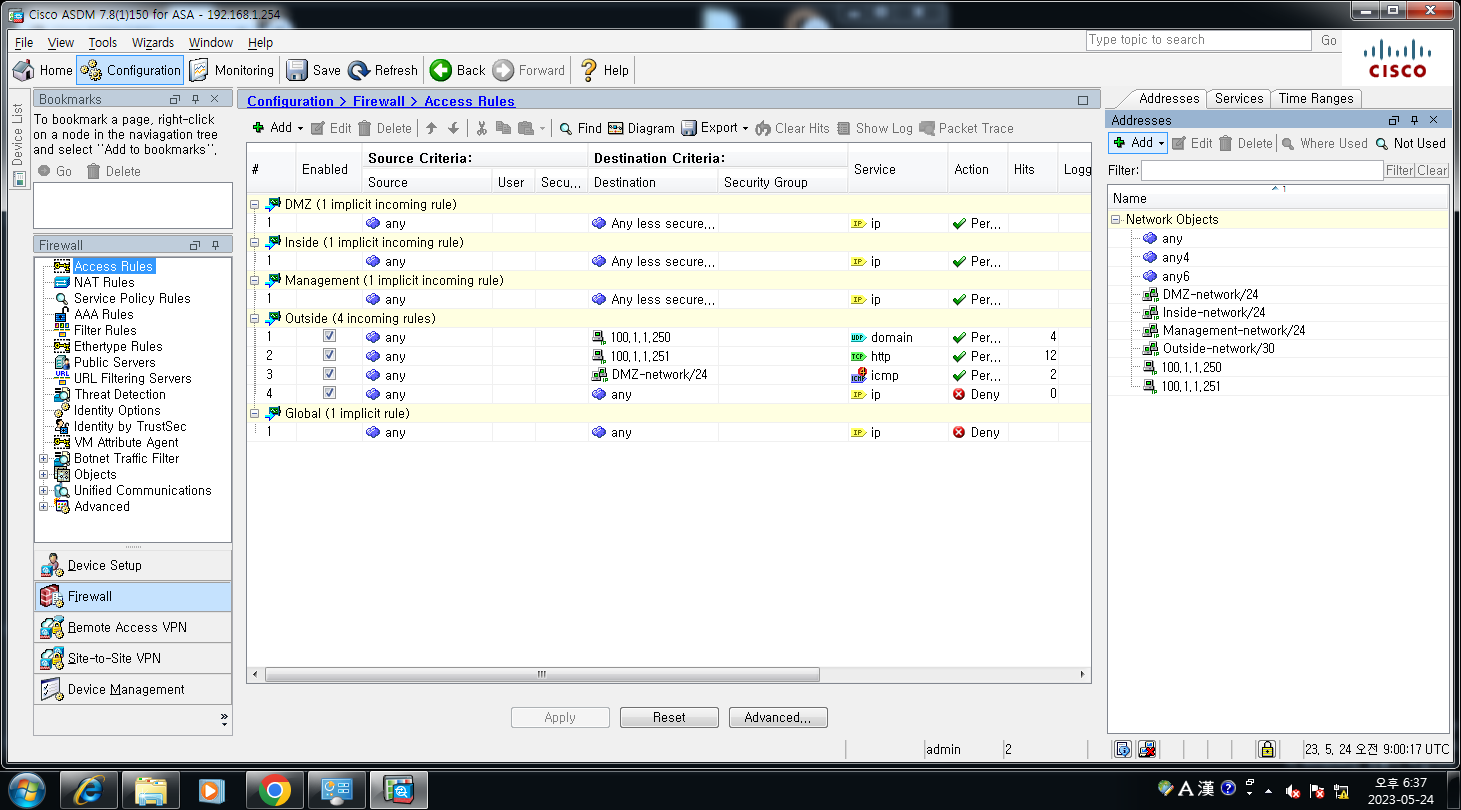Viewport: 1461px width, 810px height.
Task: Expand Botnet Traffic Filter node
Action: coord(43,458)
